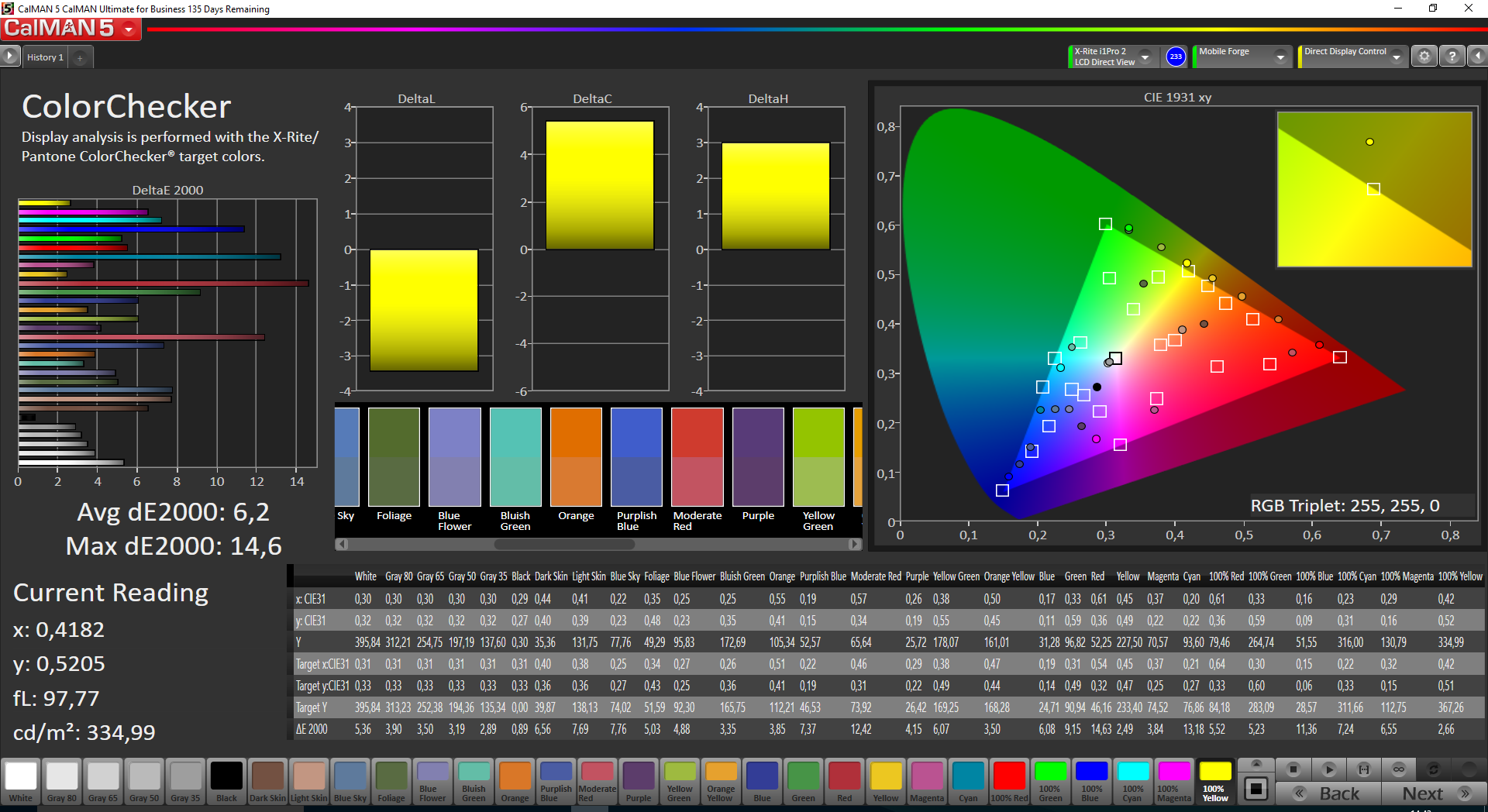Click the Bluish Green comparison swatch
Image resolution: width=1488 pixels, height=812 pixels.
click(x=515, y=456)
